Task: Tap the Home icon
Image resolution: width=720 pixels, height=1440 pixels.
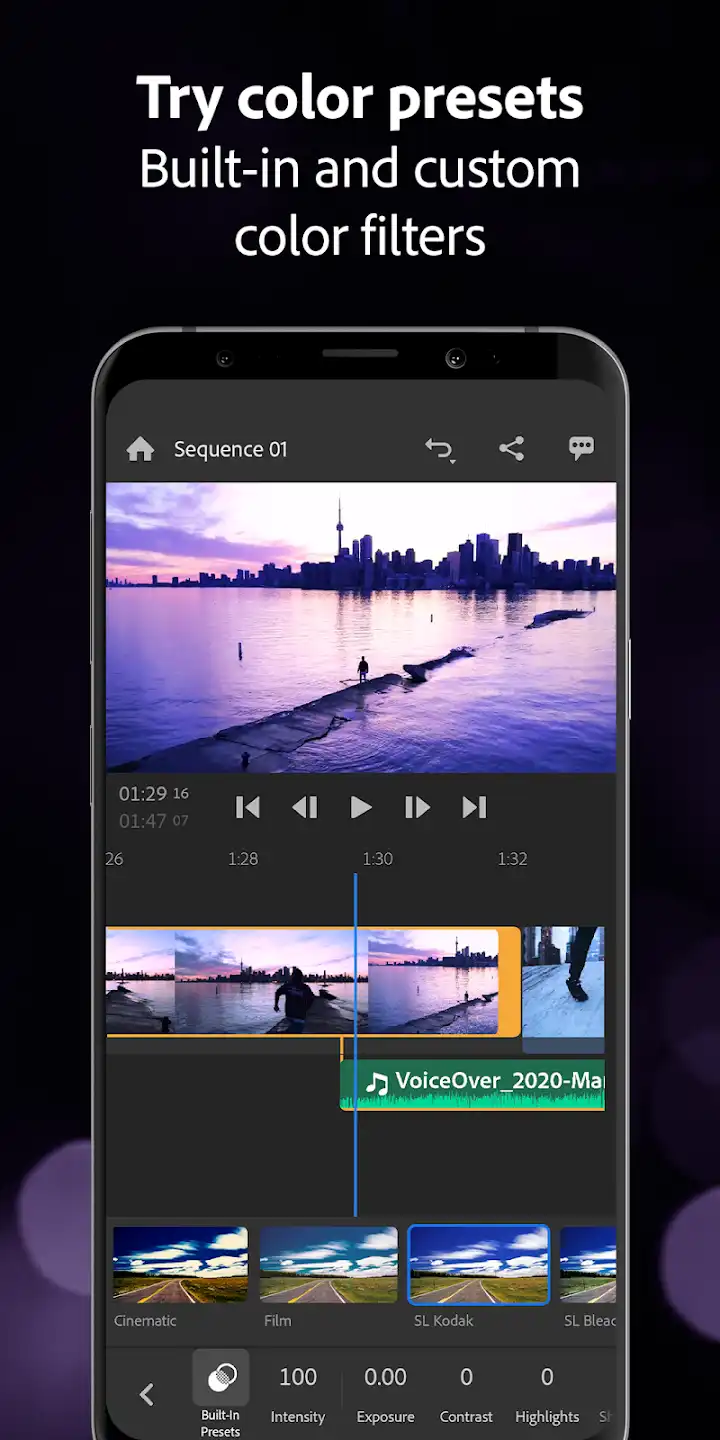Action: point(140,450)
